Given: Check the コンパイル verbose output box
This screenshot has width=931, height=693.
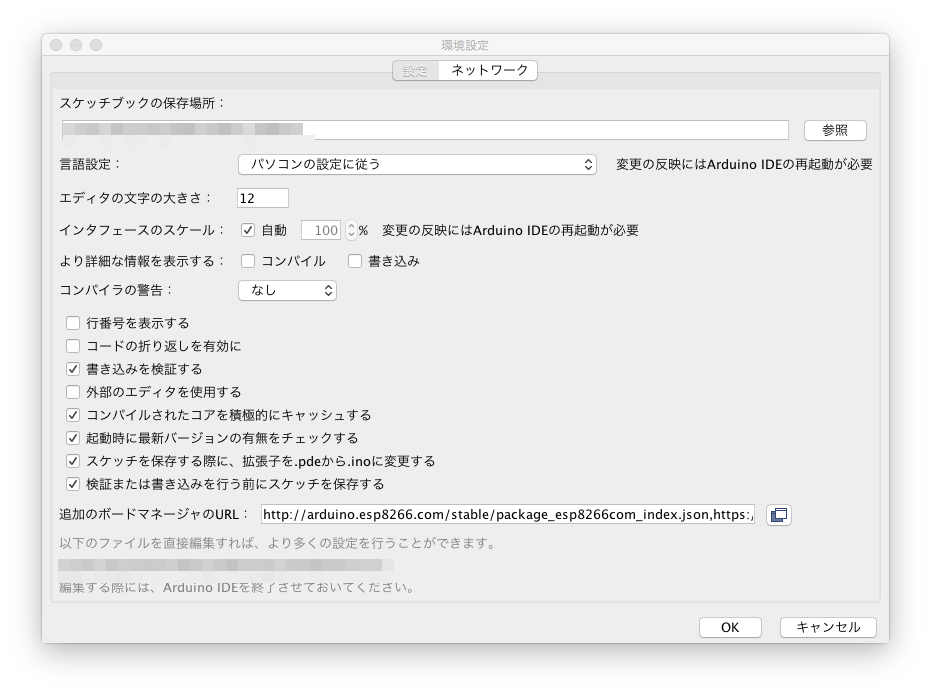Looking at the screenshot, I should tap(248, 261).
